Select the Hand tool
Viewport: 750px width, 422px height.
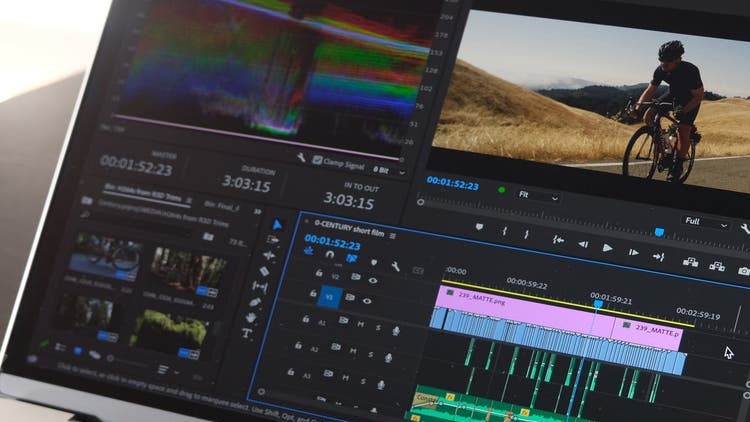(251, 317)
